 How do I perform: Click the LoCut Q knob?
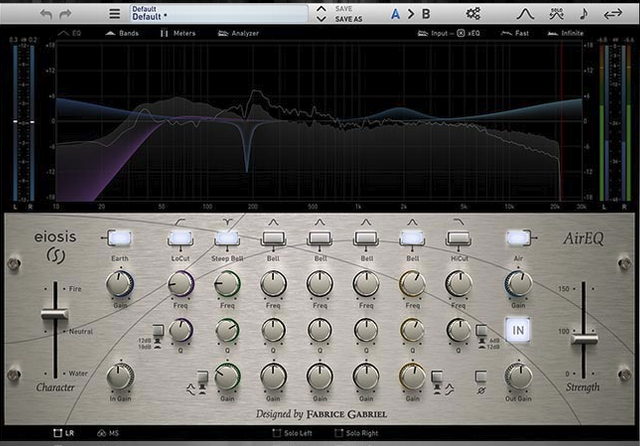coord(180,330)
